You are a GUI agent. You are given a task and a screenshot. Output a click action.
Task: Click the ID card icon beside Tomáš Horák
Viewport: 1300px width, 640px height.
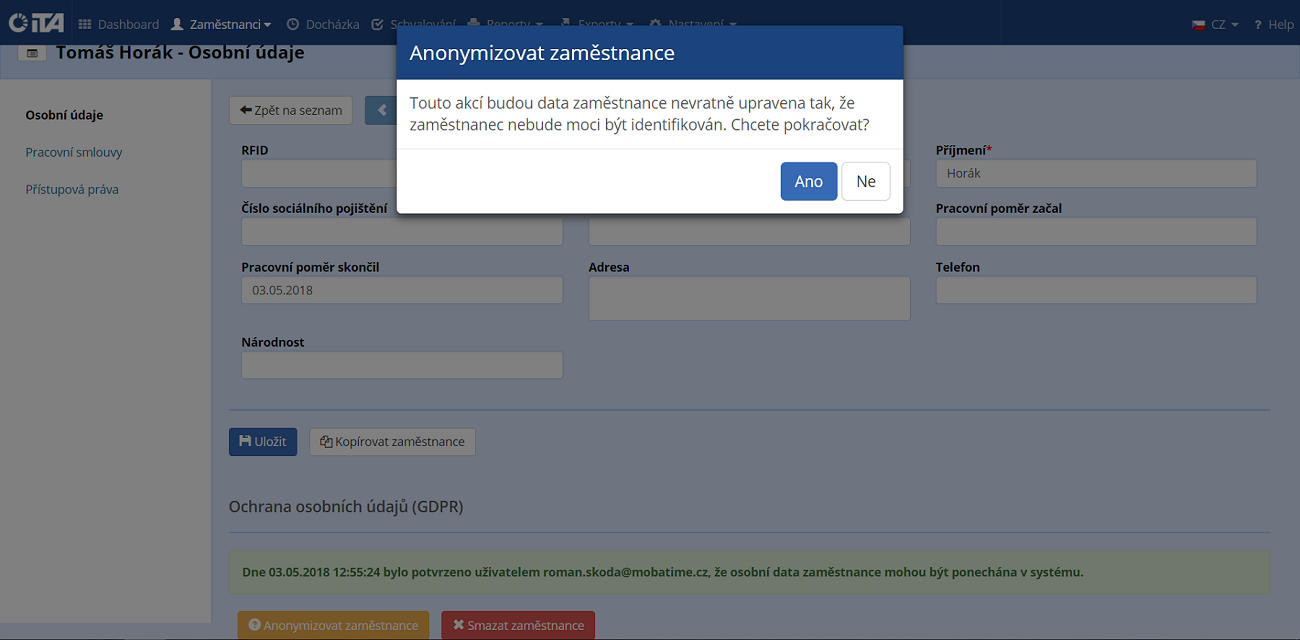(x=32, y=53)
